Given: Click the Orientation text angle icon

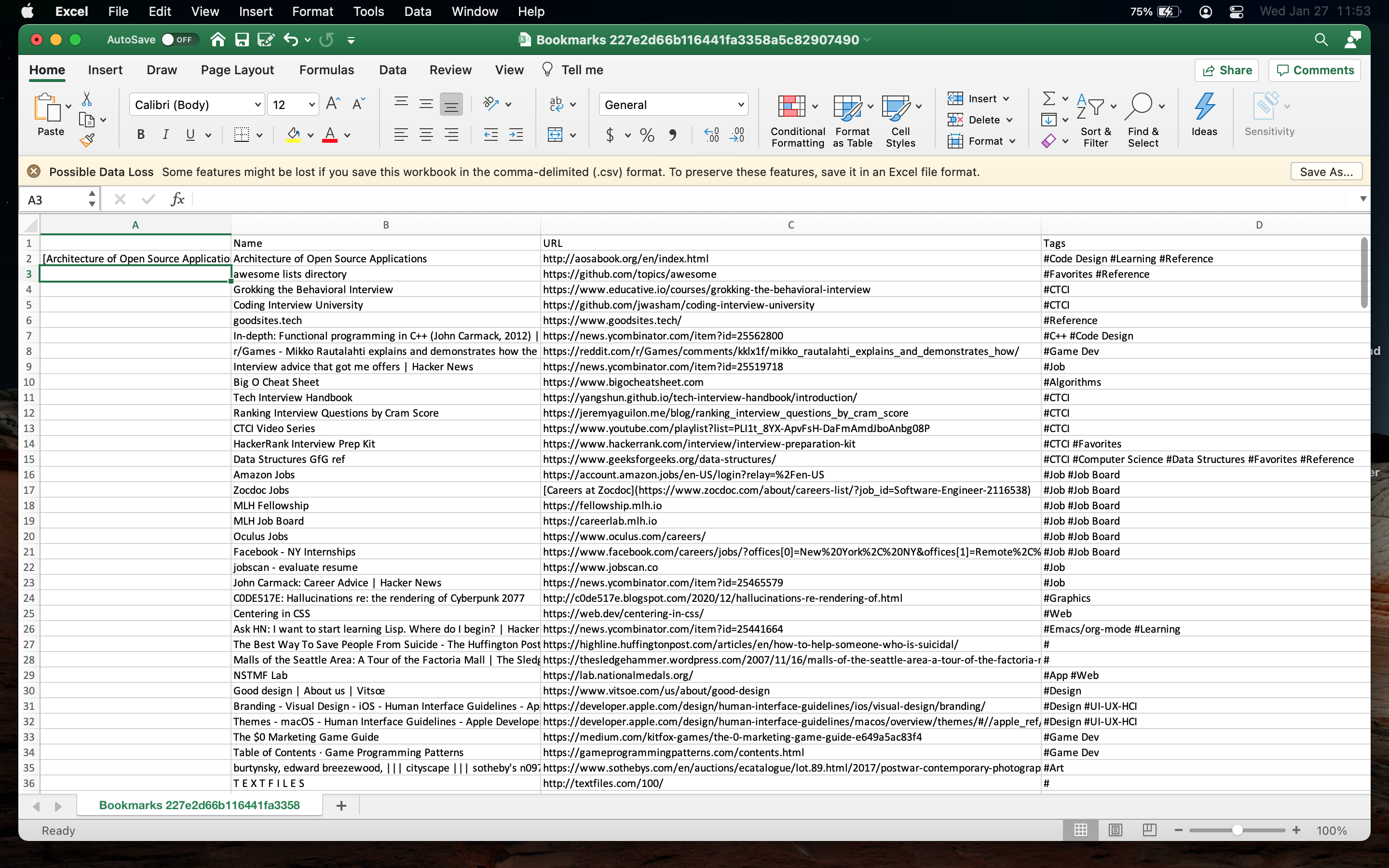Looking at the screenshot, I should pos(491,104).
